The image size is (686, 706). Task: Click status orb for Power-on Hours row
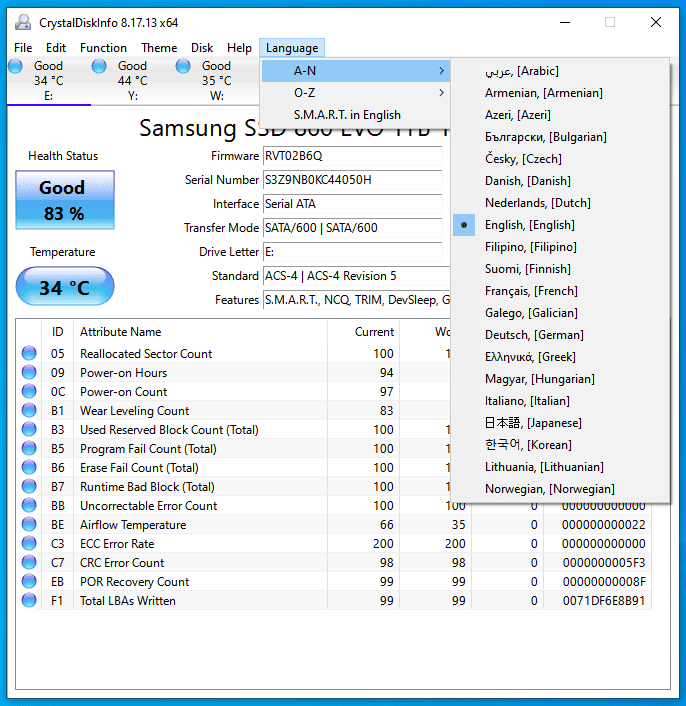tap(29, 372)
